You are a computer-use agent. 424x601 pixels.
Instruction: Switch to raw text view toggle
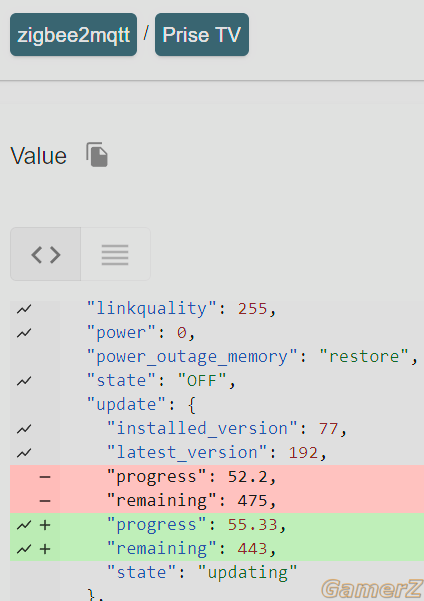[x=115, y=255]
